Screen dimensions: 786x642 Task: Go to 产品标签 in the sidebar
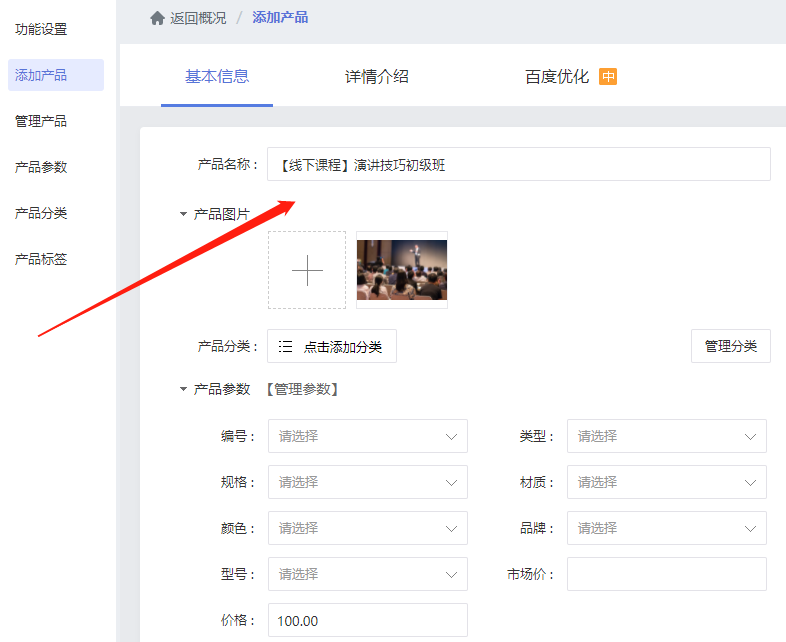pyautogui.click(x=41, y=259)
